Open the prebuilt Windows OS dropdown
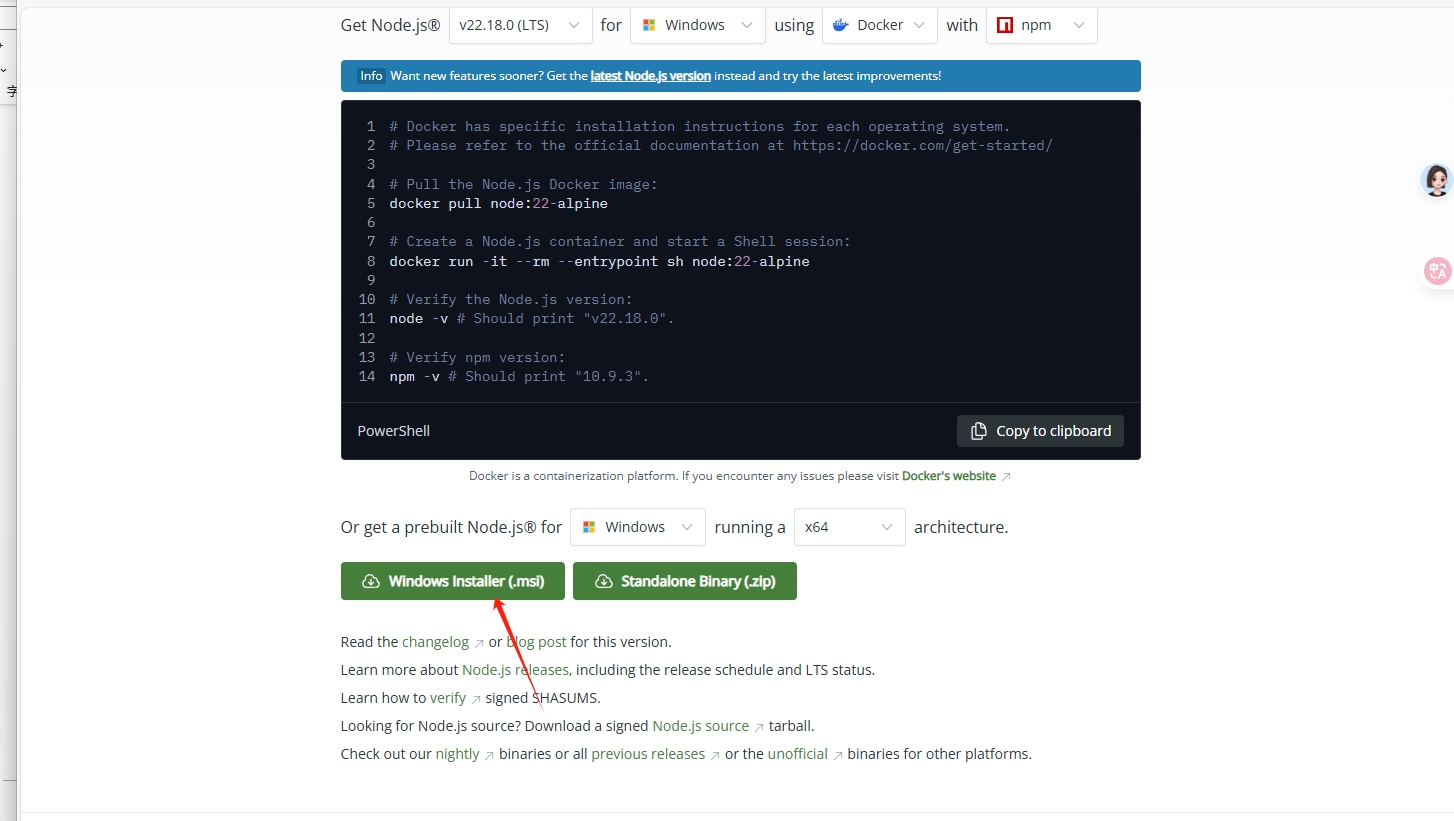Screen dimensions: 1454x821 [x=638, y=527]
